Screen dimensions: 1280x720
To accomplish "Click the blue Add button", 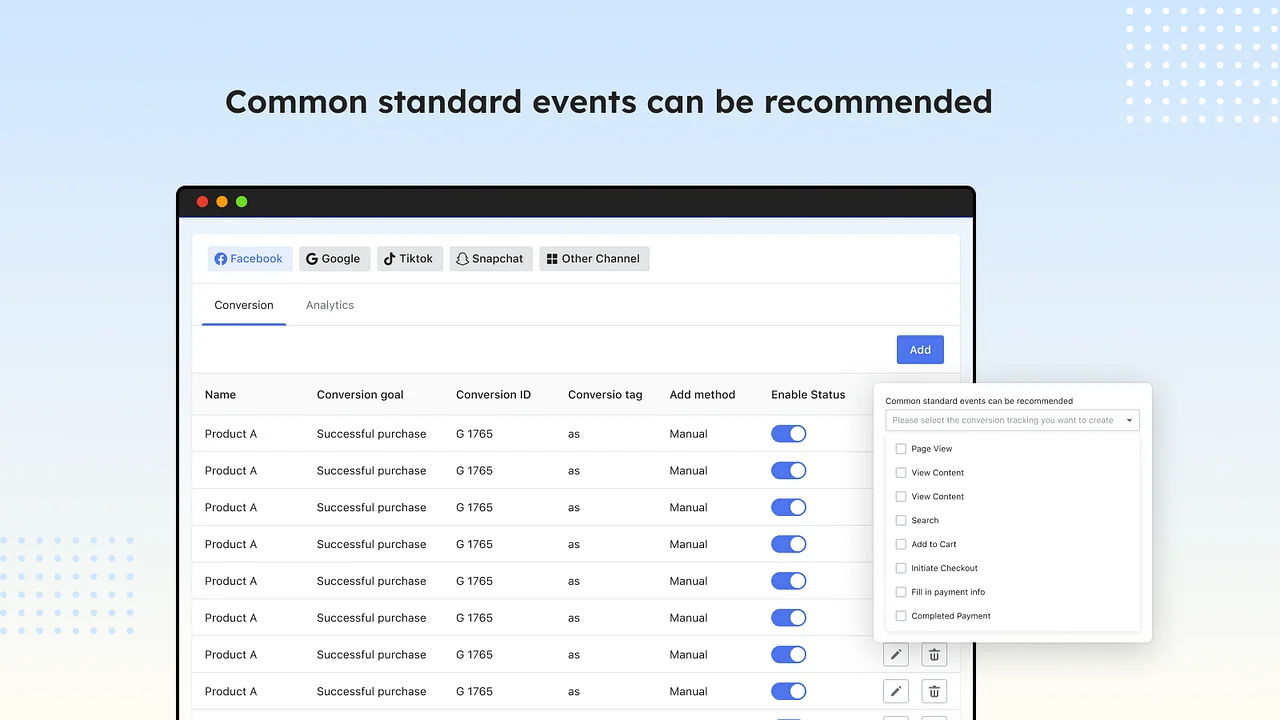I will pos(919,349).
